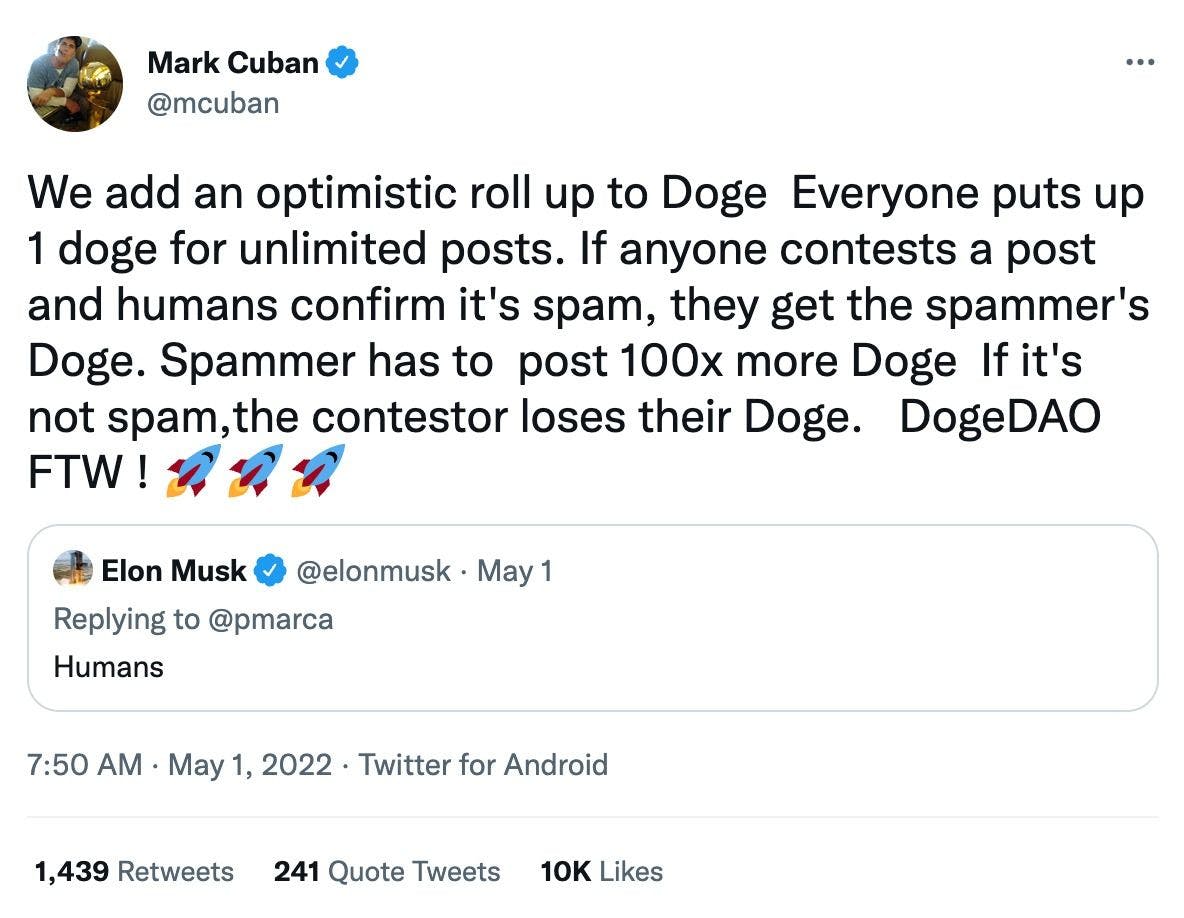Open the tweet's three-dot more menu
1184x918 pixels.
point(1140,62)
